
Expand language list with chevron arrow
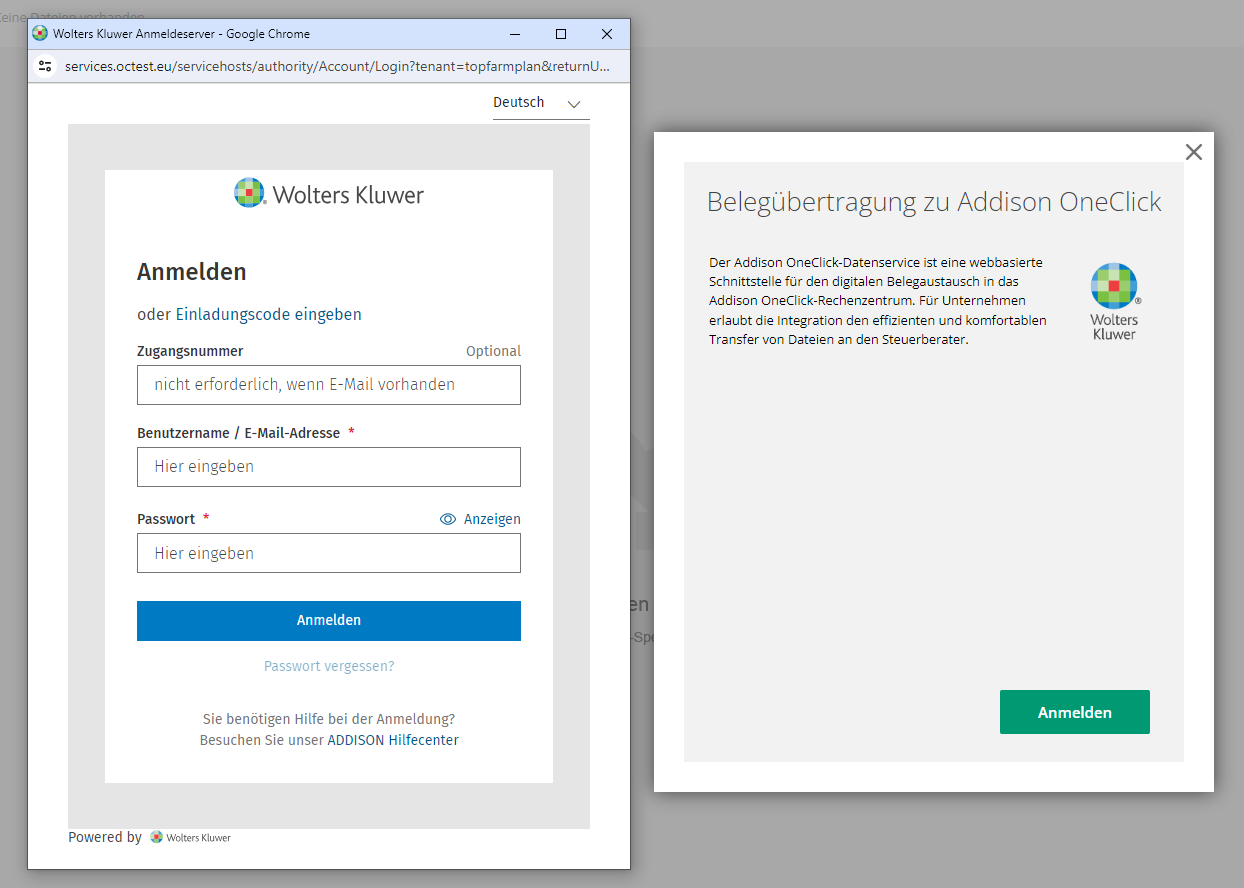click(573, 104)
